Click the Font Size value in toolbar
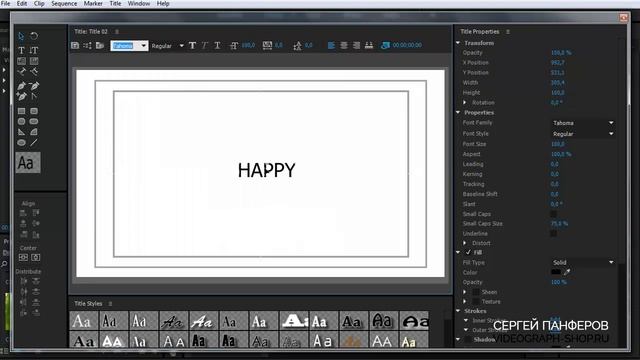Image resolution: width=640 pixels, height=360 pixels. 248,45
